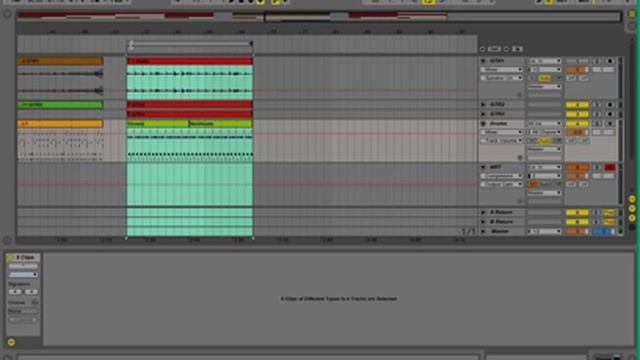
Task: Click the clip name field in Clip View
Action: point(23,266)
